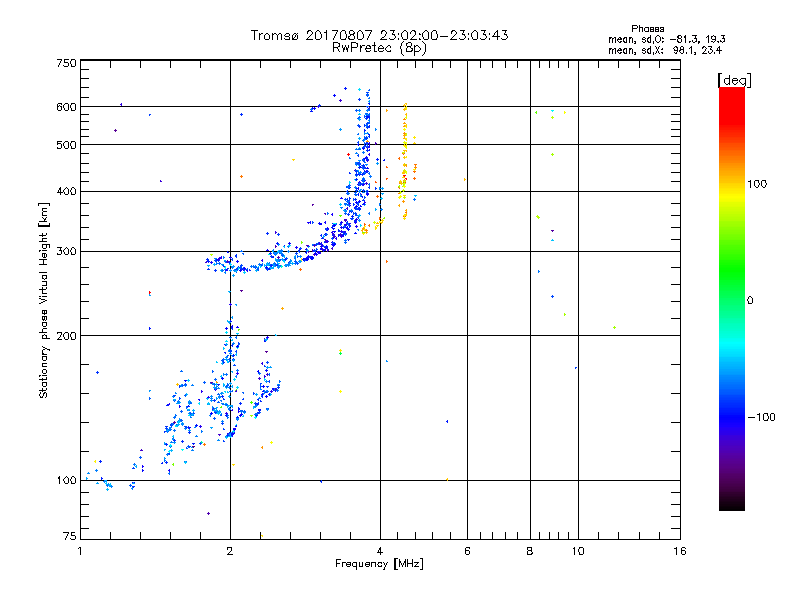Image resolution: width=800 pixels, height=600 pixels.
Task: Click the 4 tick label on frequency axis
Action: 380,551
